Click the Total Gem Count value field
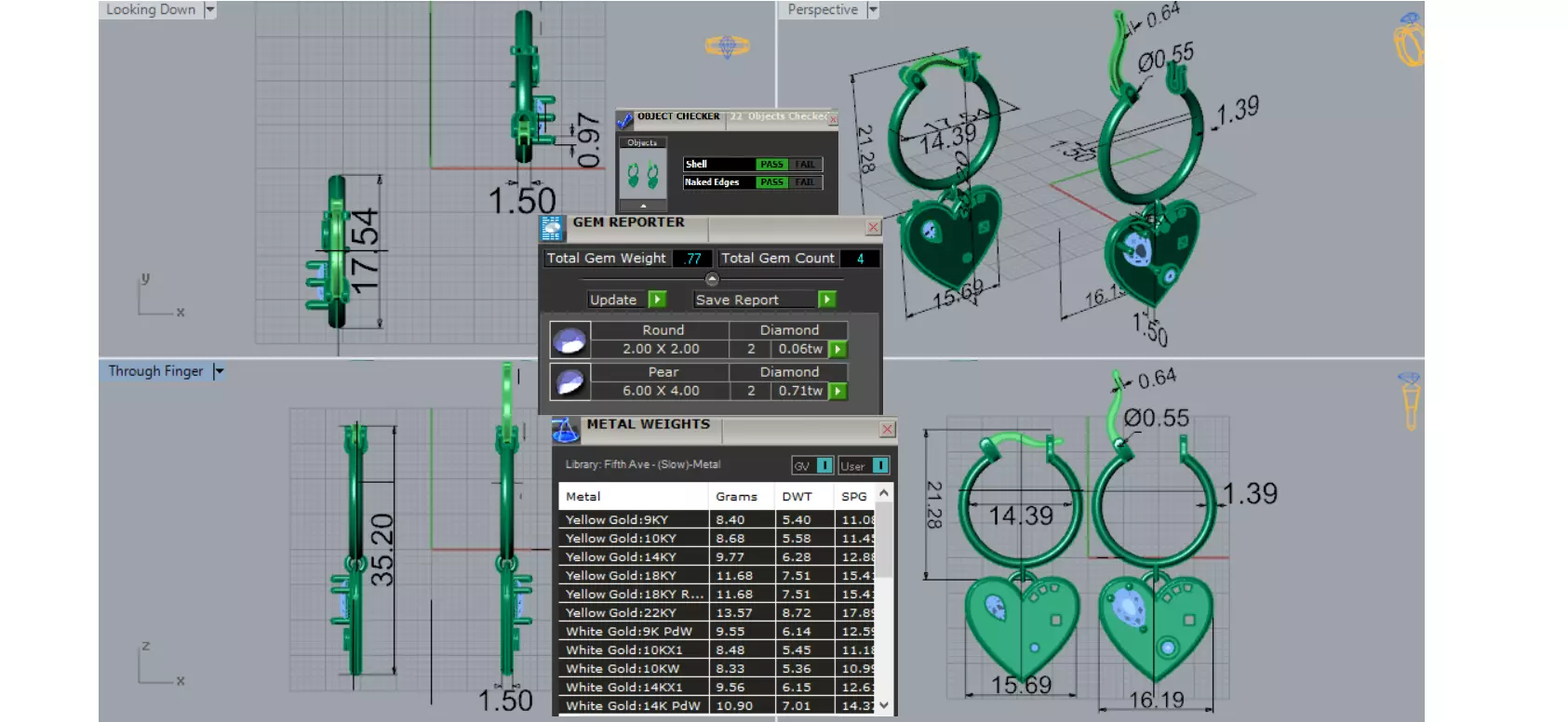Viewport: 1568px width, 722px height. click(x=860, y=259)
